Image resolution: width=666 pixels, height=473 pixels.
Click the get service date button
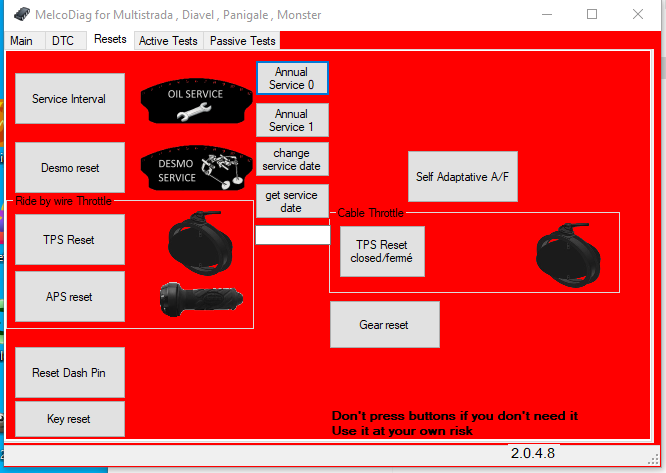click(291, 201)
